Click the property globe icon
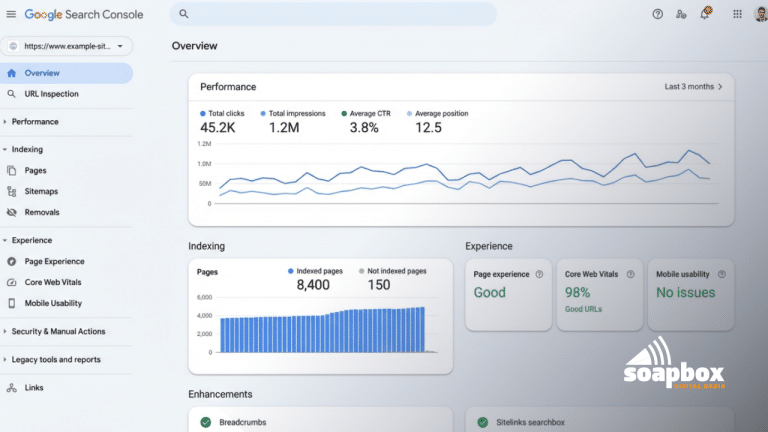Image resolution: width=768 pixels, height=432 pixels. click(13, 46)
